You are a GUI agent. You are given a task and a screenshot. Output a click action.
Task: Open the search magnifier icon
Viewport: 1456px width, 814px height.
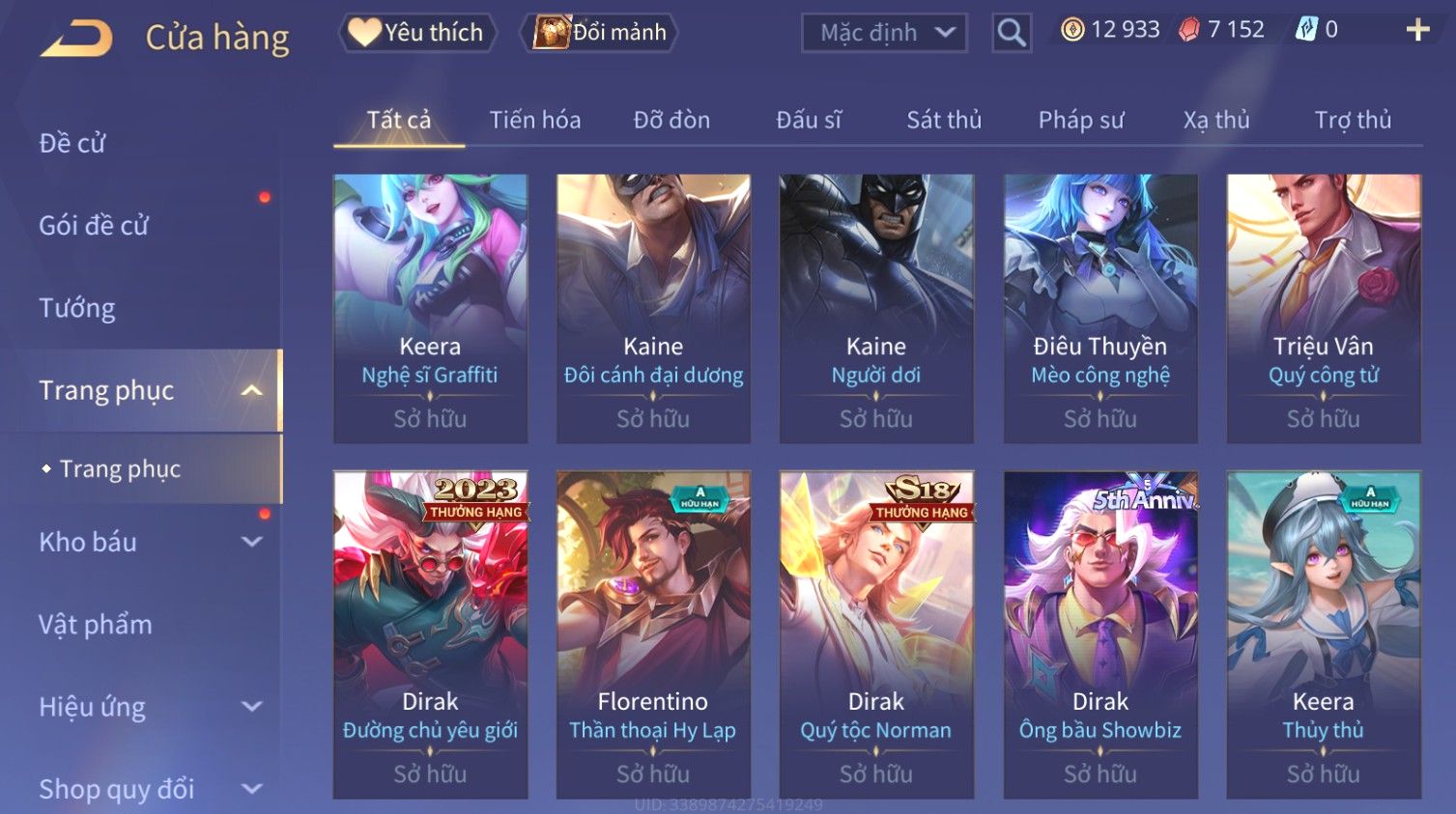pyautogui.click(x=1011, y=33)
